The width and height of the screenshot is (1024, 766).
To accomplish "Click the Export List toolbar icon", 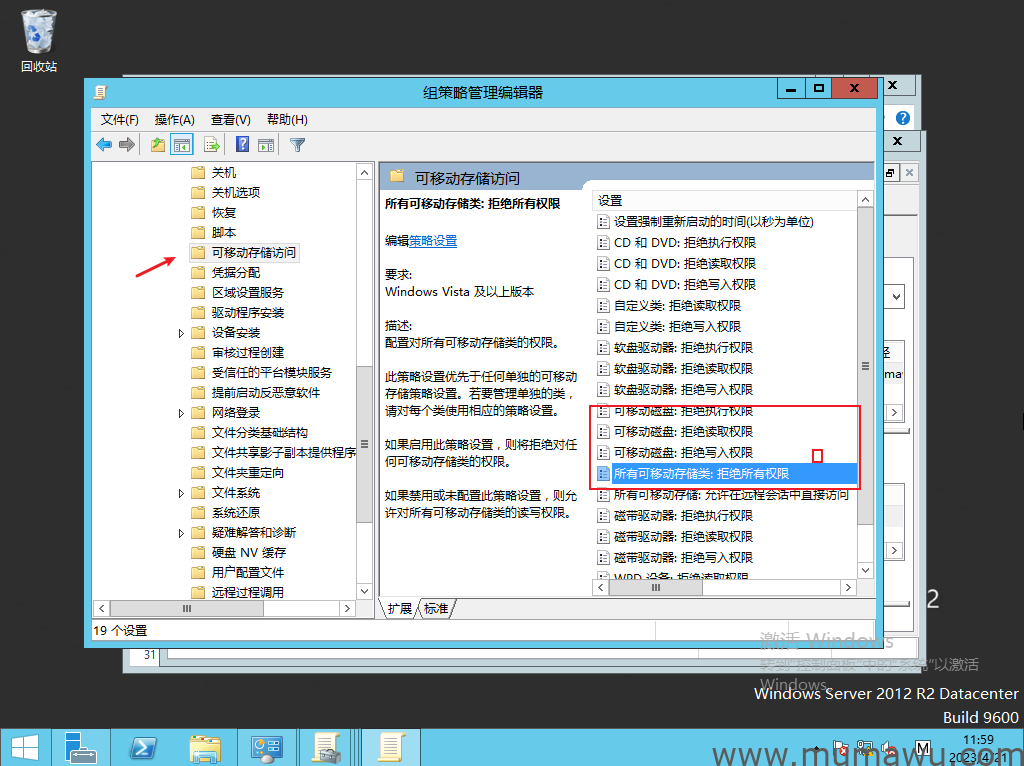I will click(x=211, y=145).
